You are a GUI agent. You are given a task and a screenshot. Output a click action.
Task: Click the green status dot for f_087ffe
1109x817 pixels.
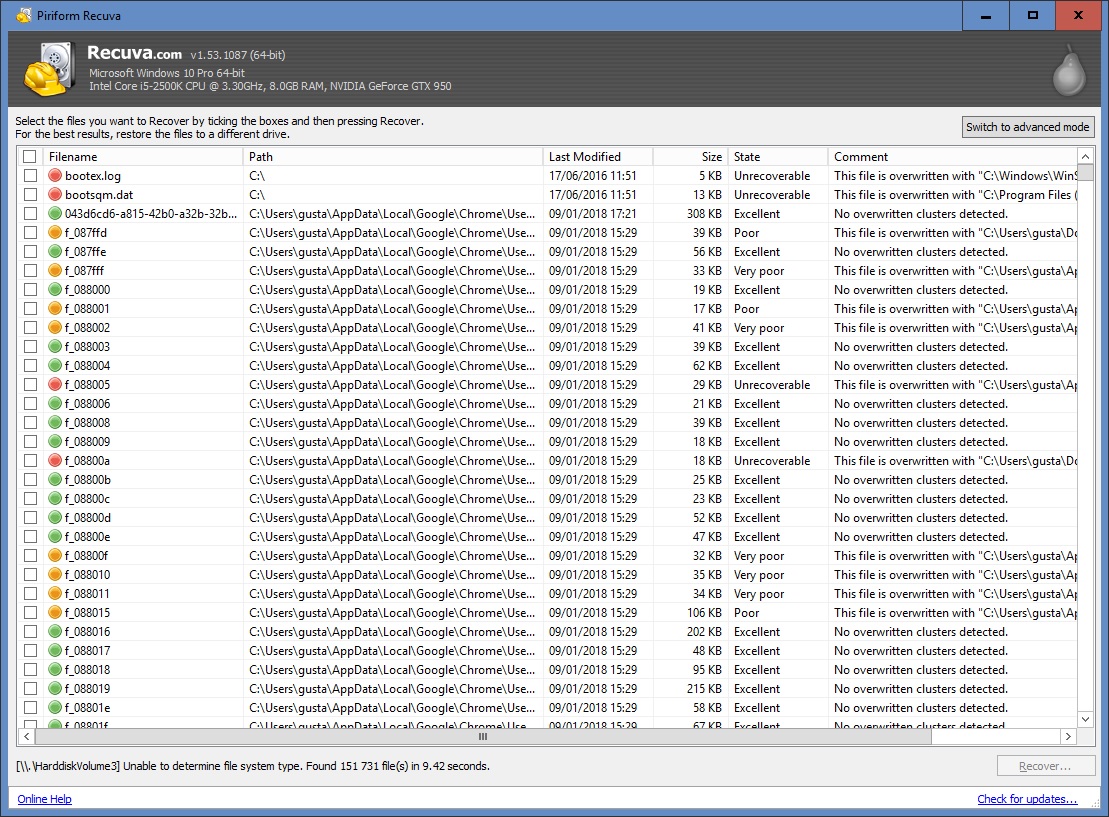(x=55, y=252)
